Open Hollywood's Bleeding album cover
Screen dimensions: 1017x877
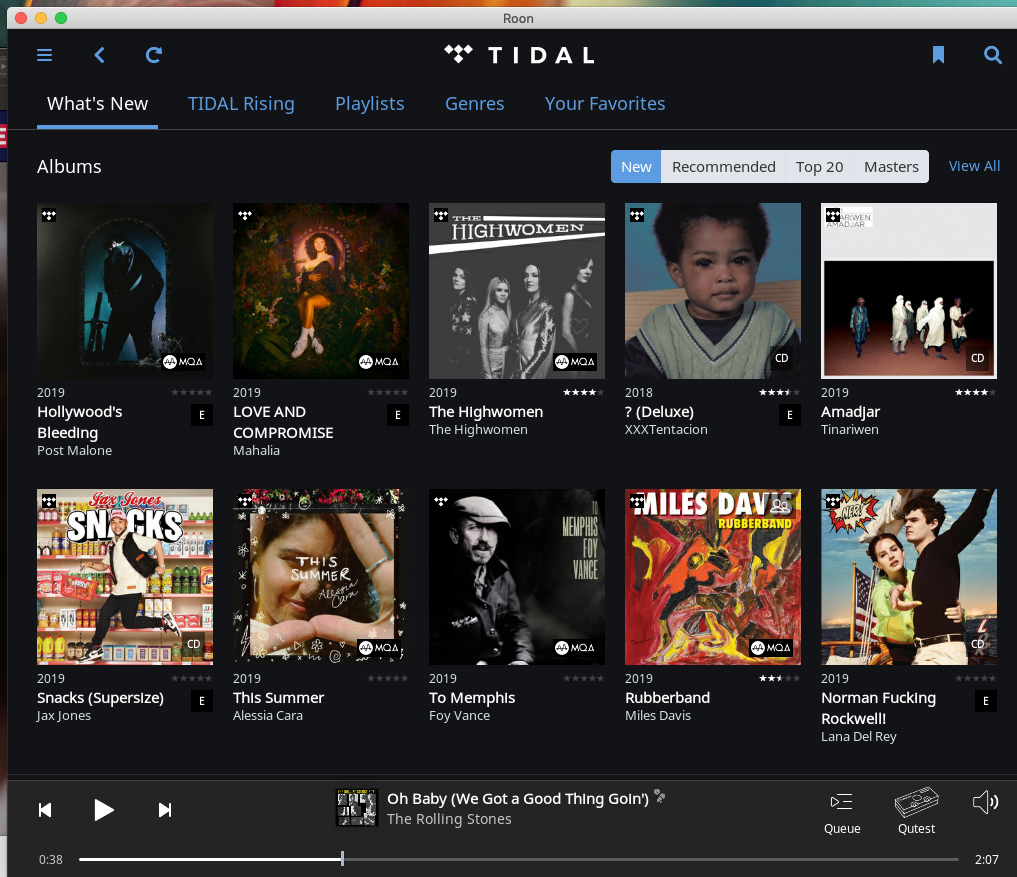[125, 291]
